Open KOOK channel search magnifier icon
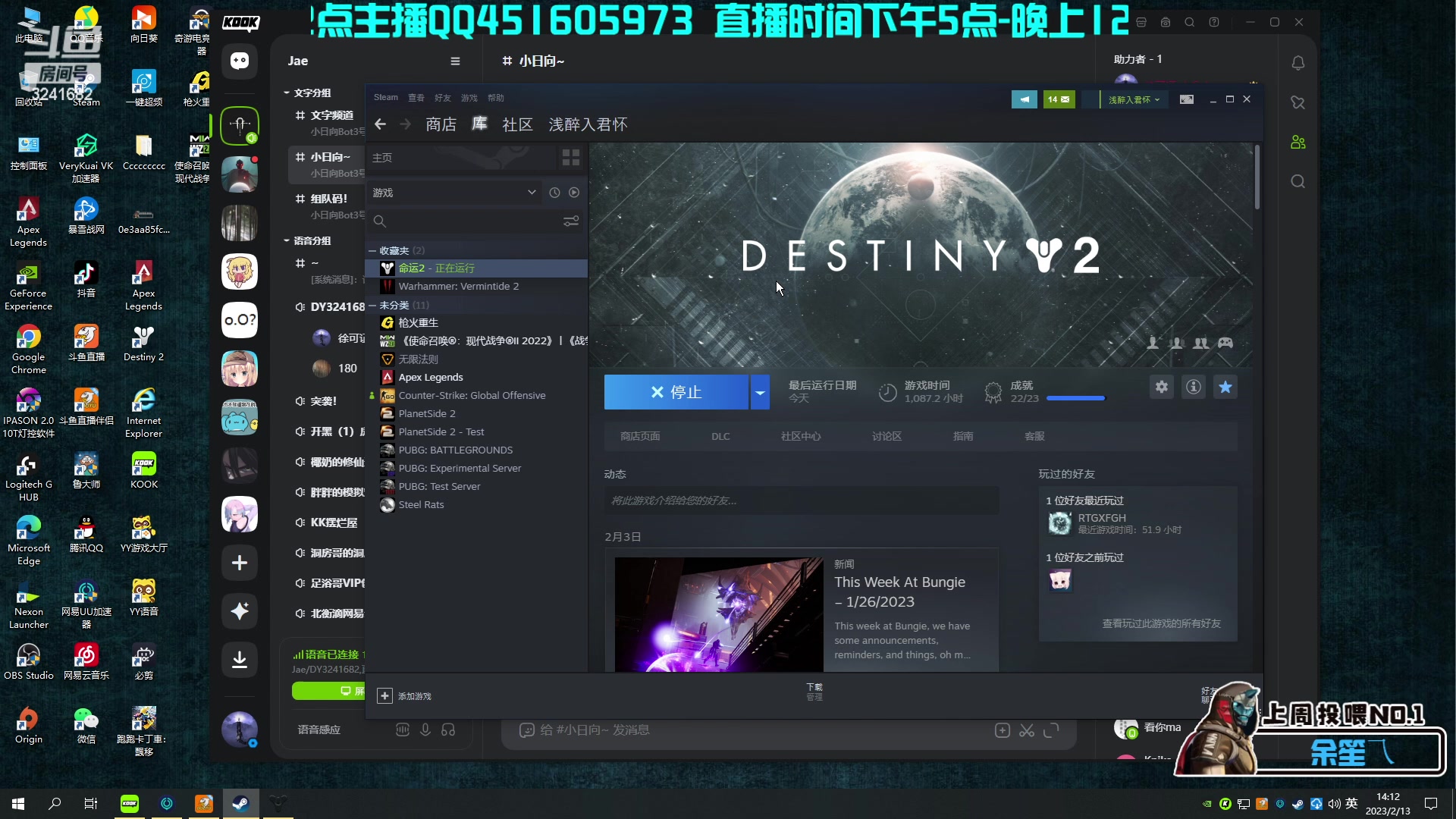The width and height of the screenshot is (1456, 819). coord(1298,181)
